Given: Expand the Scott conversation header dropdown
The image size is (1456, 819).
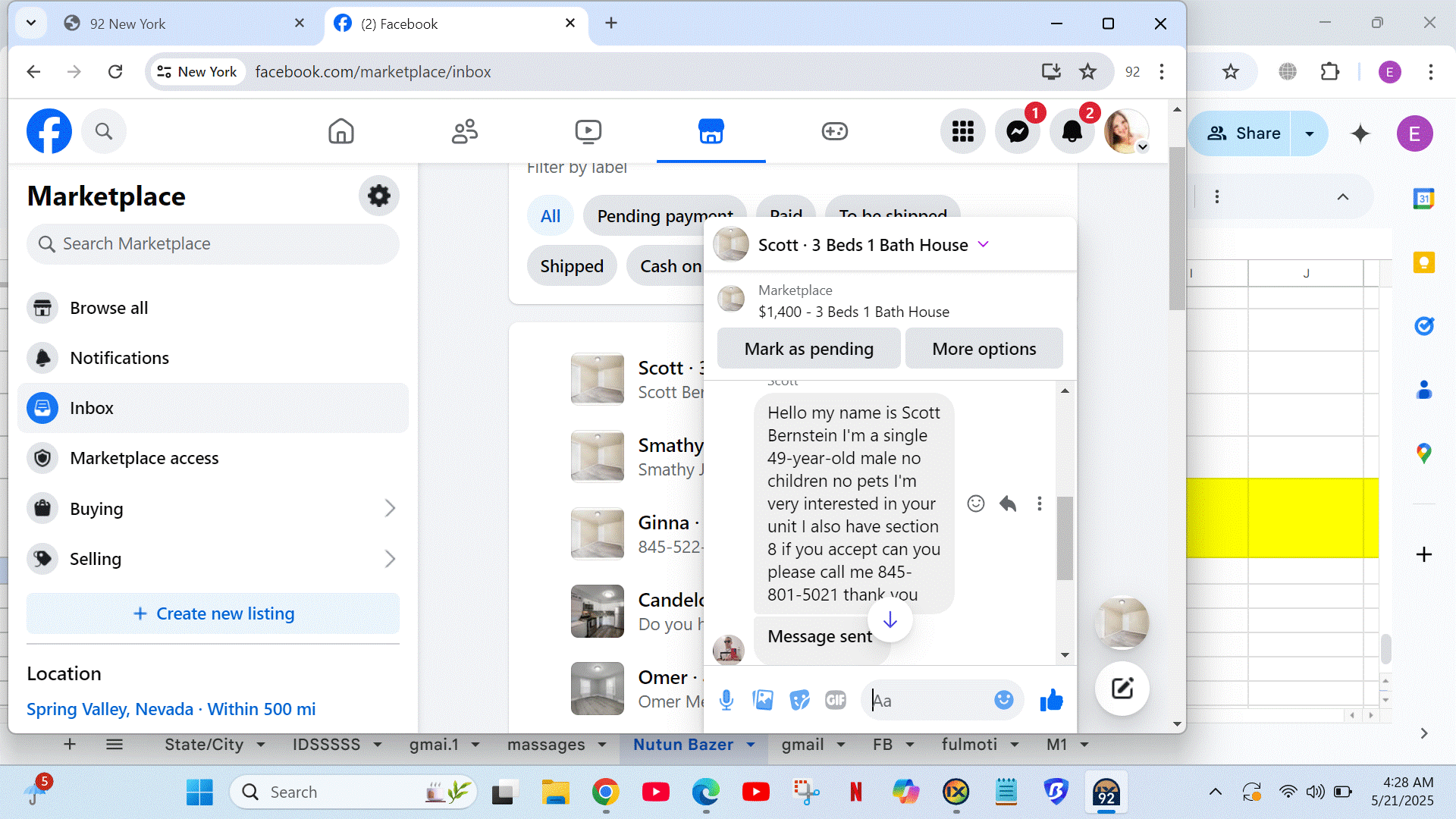Looking at the screenshot, I should [x=983, y=244].
